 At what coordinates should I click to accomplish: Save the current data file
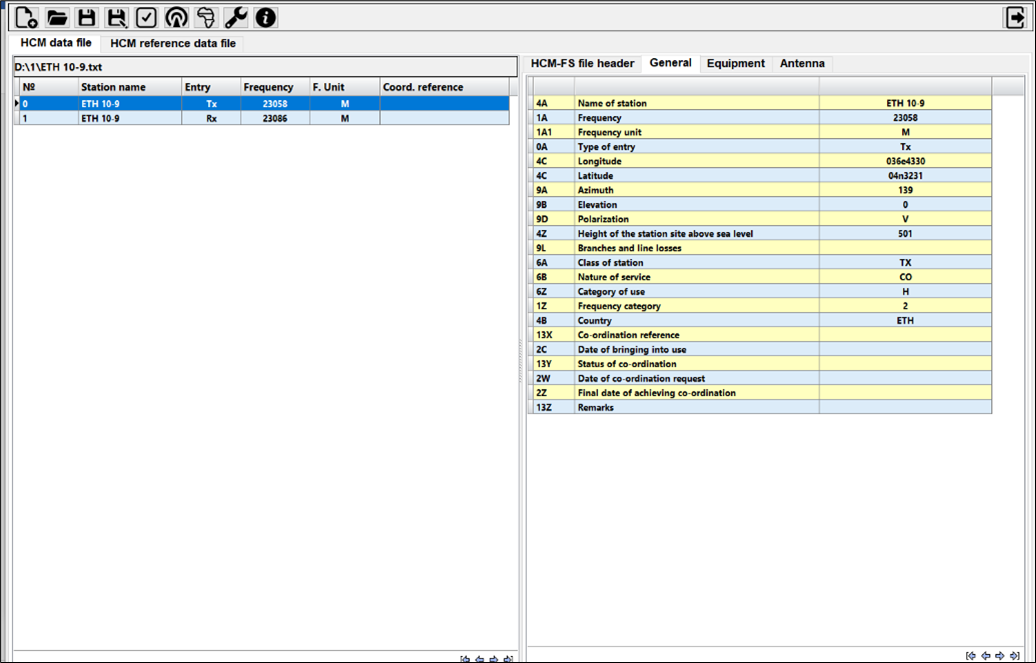[x=87, y=17]
